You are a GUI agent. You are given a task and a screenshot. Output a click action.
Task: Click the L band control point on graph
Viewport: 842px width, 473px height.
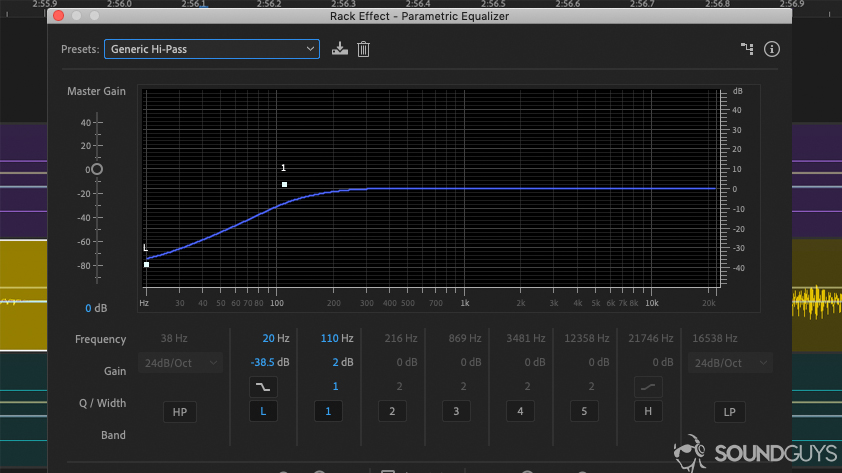coord(147,265)
